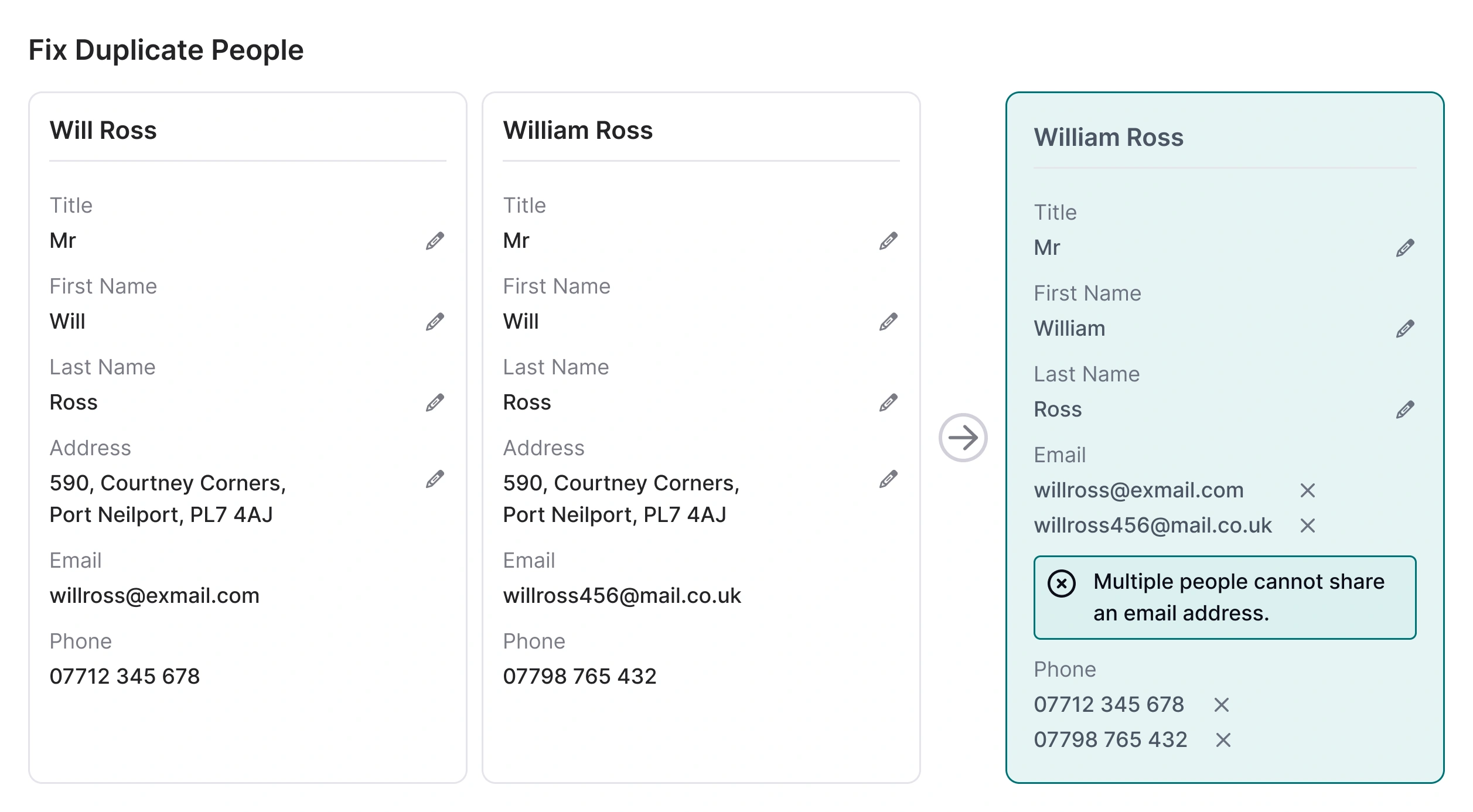Edit First Name in the middle William Ross card
This screenshot has width=1473, height=812.
(888, 322)
